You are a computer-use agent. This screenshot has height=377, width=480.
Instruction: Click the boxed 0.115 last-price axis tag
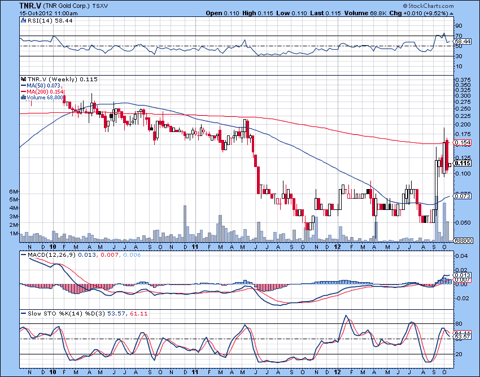click(x=463, y=163)
